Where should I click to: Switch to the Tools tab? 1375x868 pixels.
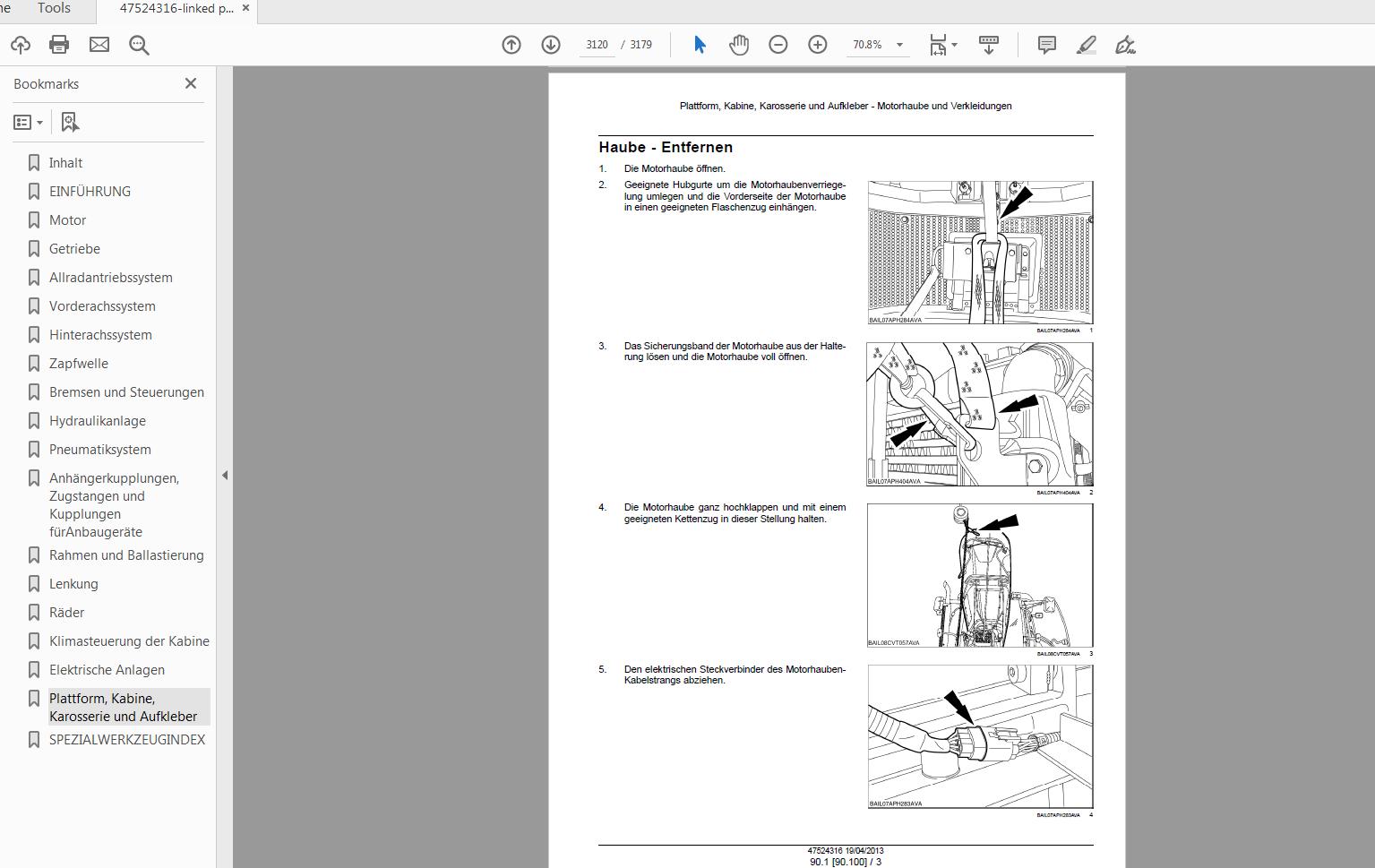click(x=53, y=9)
